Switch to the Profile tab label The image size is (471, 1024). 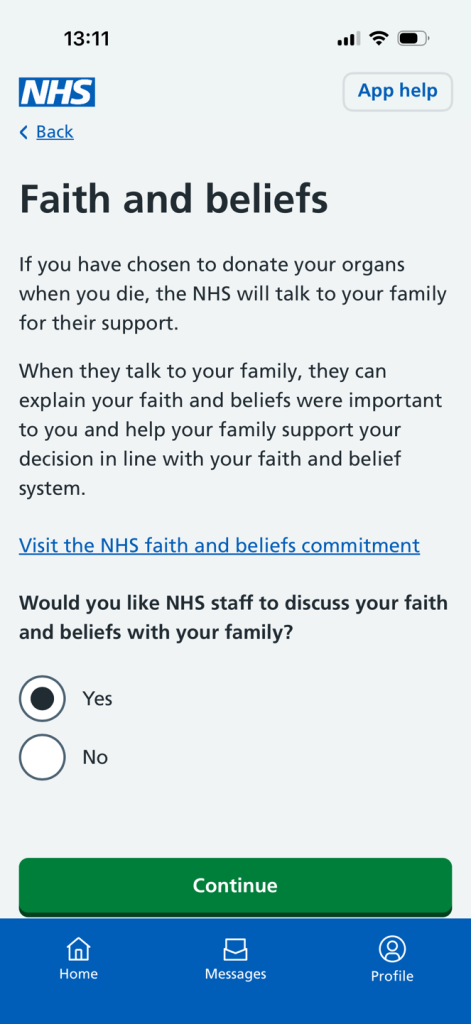392,976
